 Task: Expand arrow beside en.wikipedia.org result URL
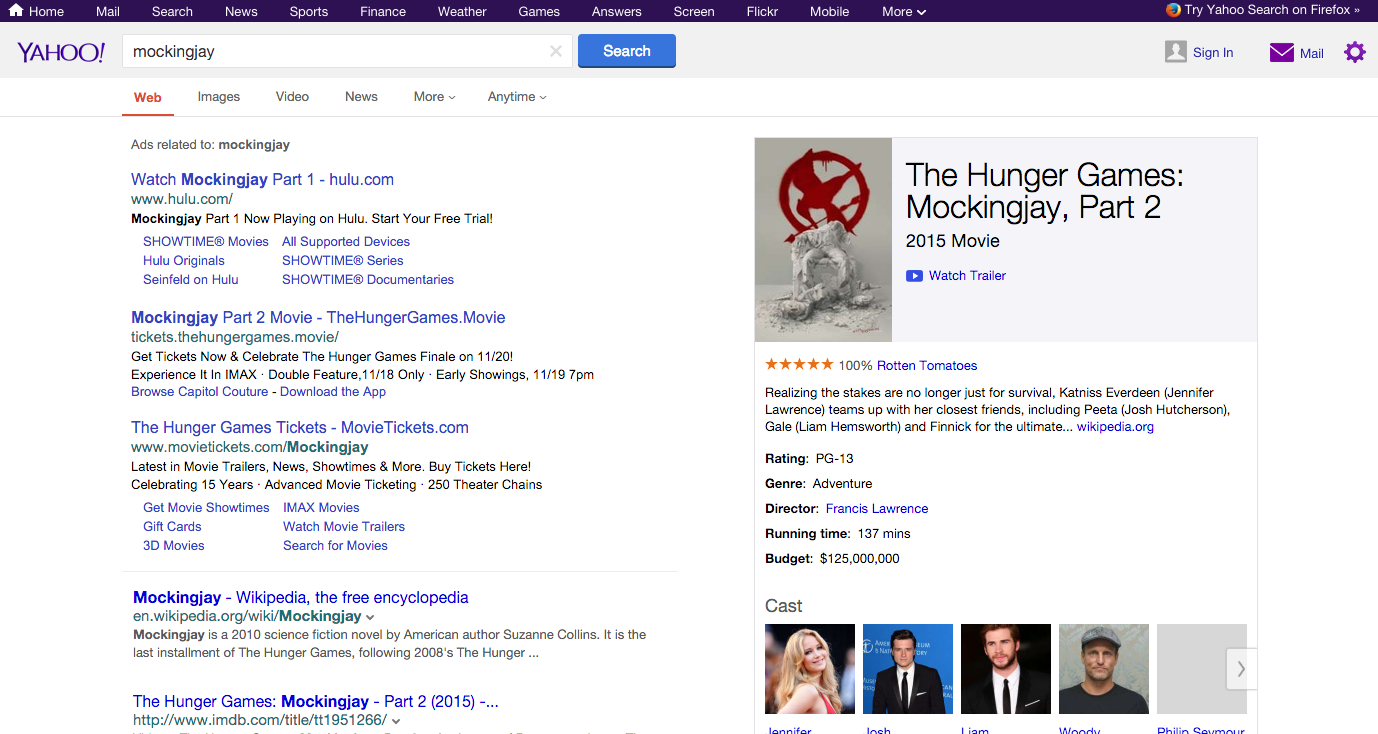[370, 617]
